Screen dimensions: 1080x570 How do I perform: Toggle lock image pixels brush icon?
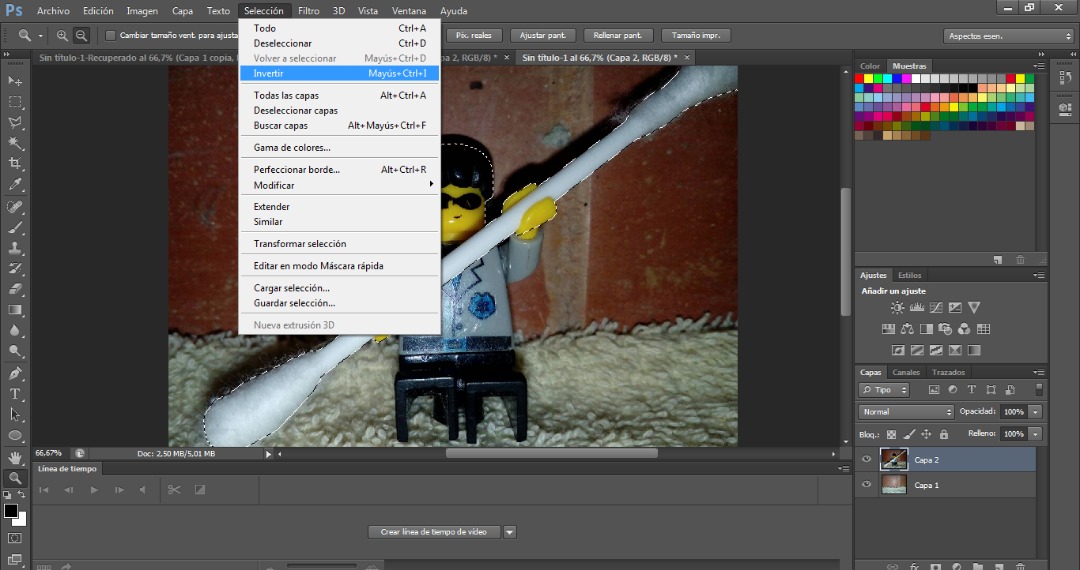pyautogui.click(x=909, y=434)
